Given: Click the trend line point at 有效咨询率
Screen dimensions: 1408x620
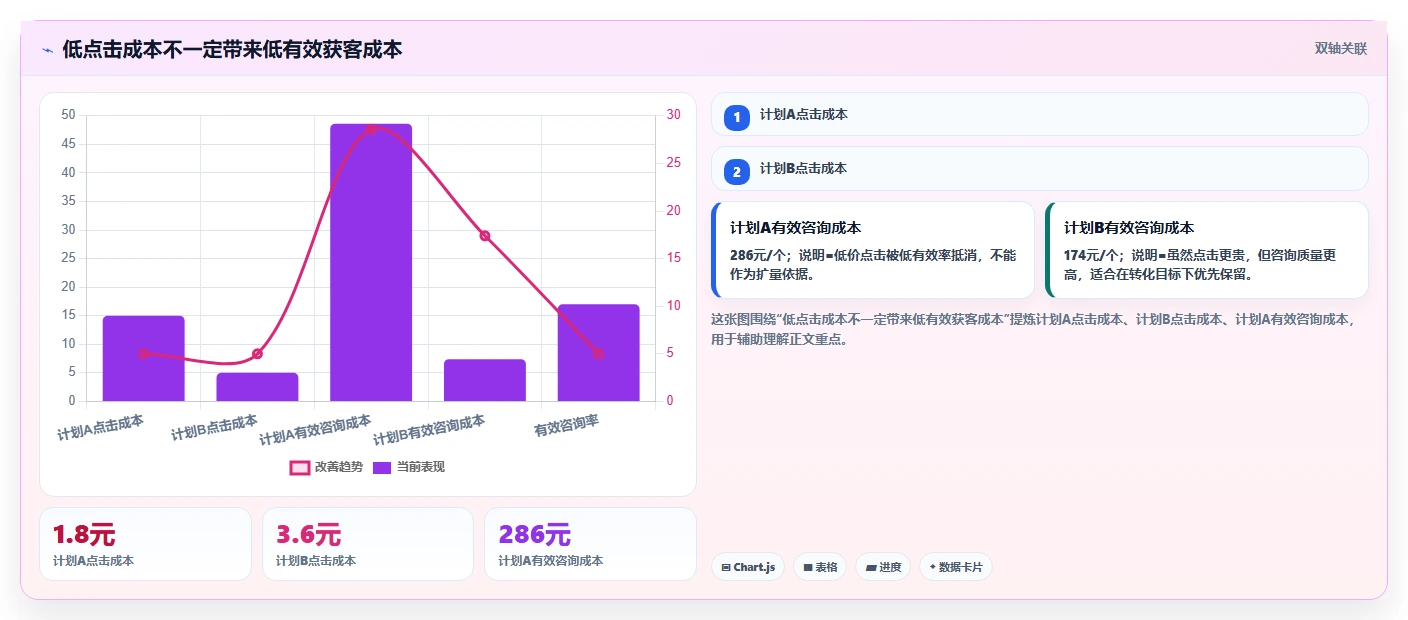Looking at the screenshot, I should 598,353.
